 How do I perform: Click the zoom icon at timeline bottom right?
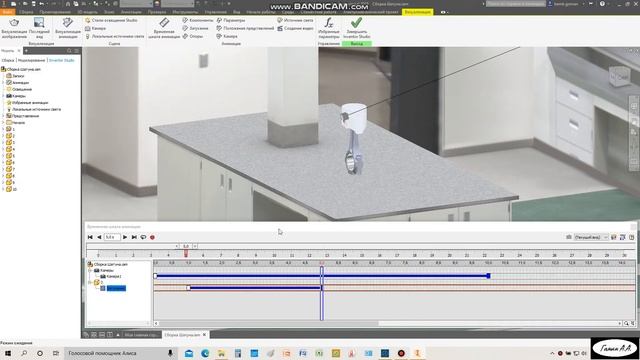click(x=626, y=323)
